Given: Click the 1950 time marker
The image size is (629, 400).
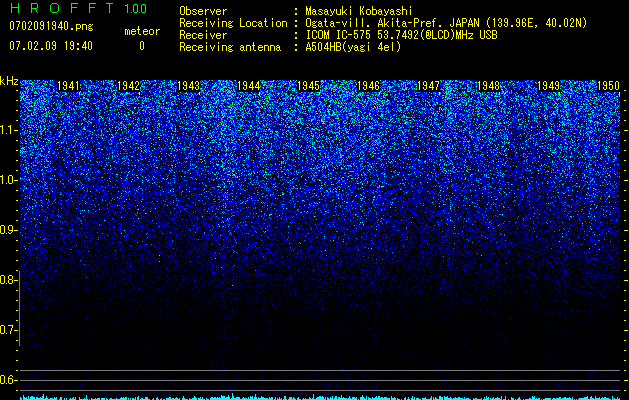Looking at the screenshot, I should point(609,86).
